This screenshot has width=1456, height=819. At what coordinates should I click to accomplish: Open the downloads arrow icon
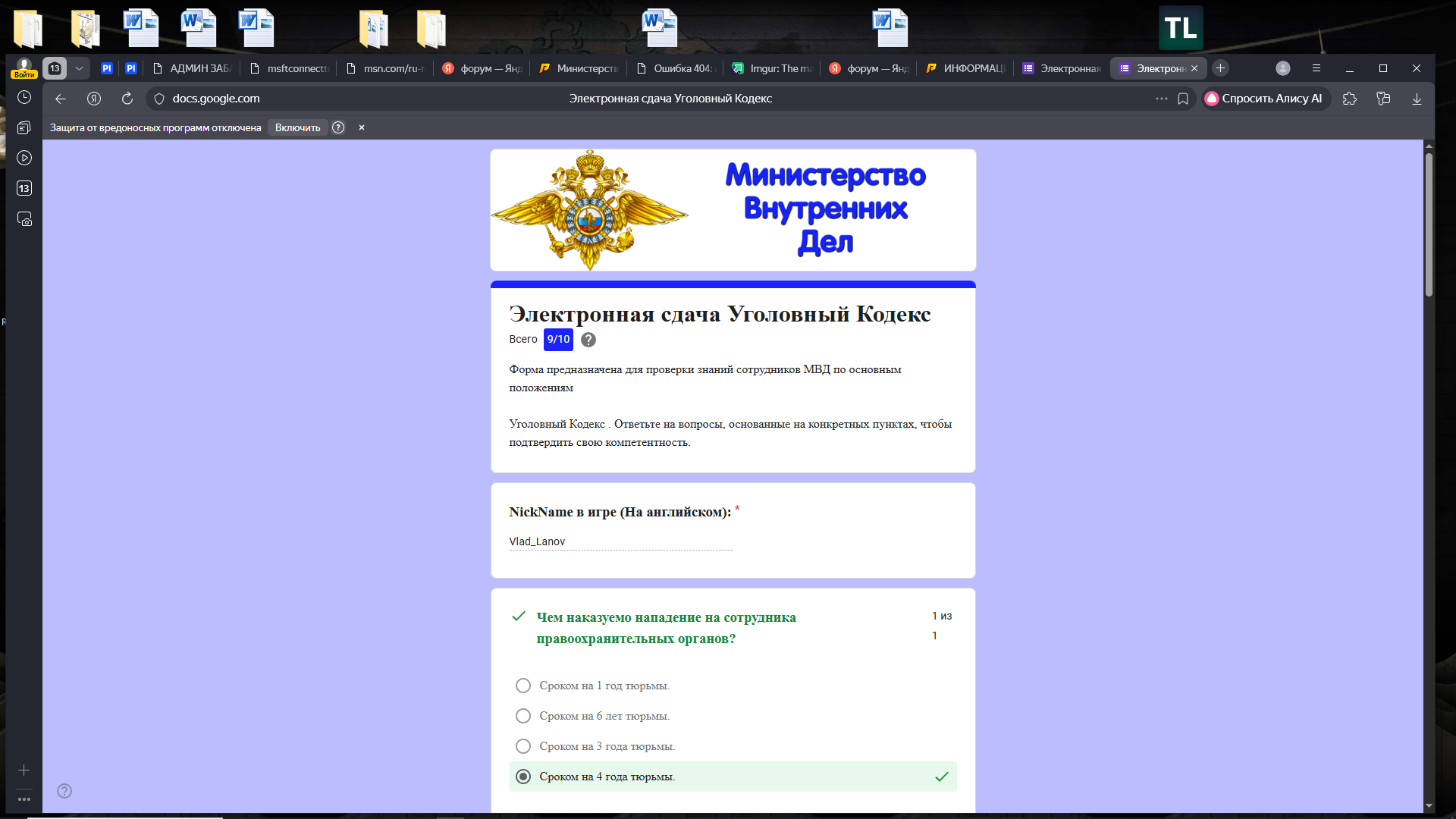1417,99
